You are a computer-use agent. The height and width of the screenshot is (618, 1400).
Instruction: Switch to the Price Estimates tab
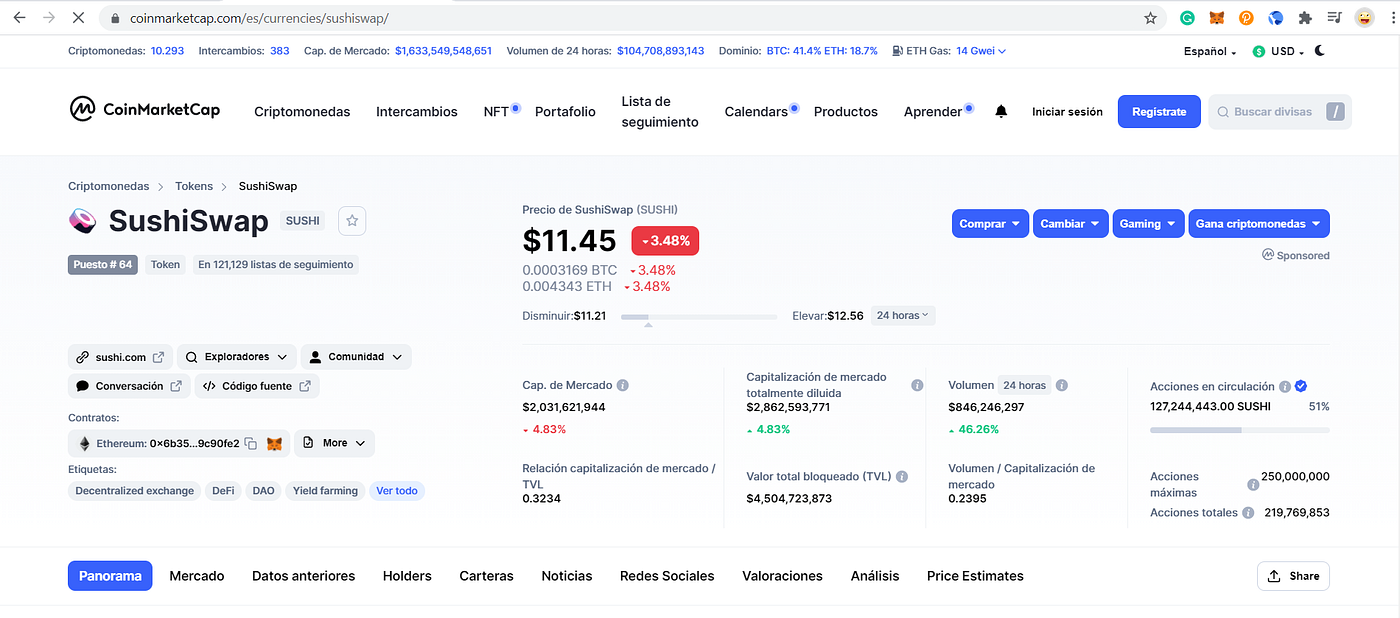tap(975, 576)
